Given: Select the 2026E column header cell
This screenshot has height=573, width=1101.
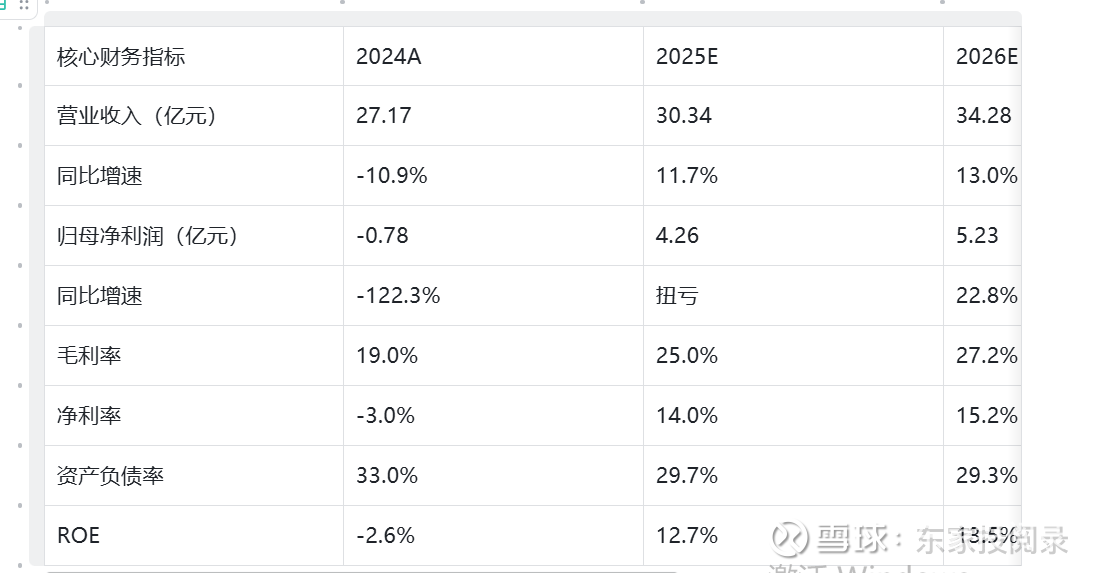Looking at the screenshot, I should click(982, 56).
